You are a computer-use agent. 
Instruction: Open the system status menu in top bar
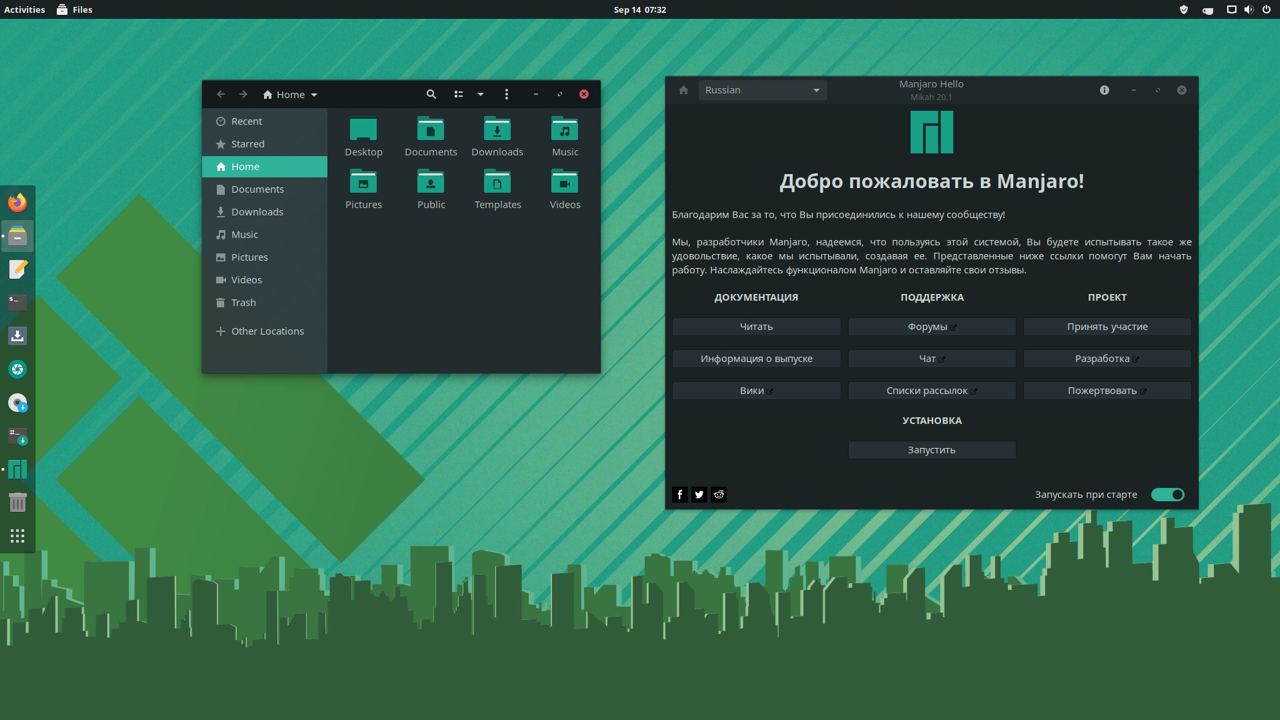(1249, 9)
